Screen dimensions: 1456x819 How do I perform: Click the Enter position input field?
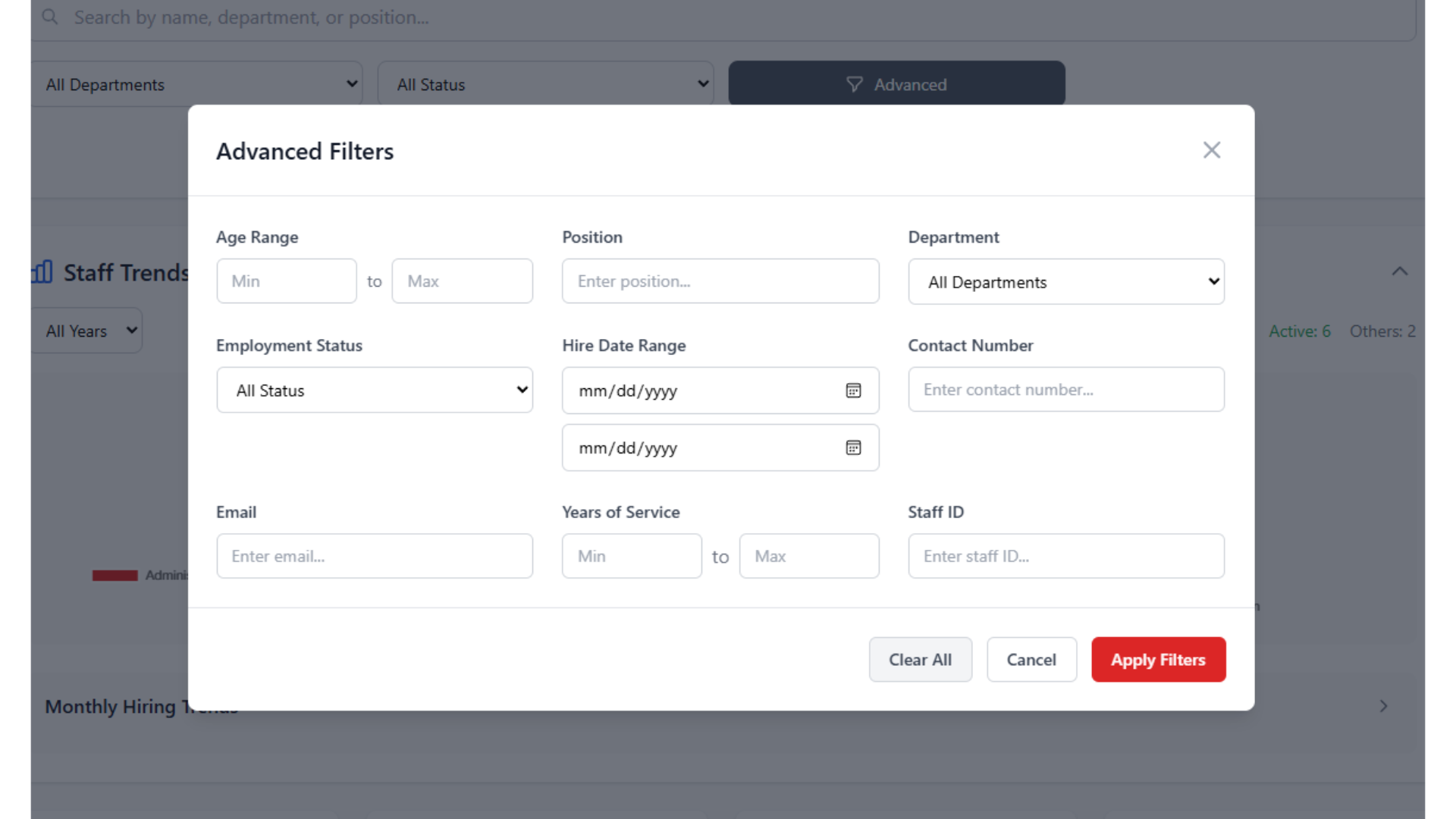click(x=720, y=281)
